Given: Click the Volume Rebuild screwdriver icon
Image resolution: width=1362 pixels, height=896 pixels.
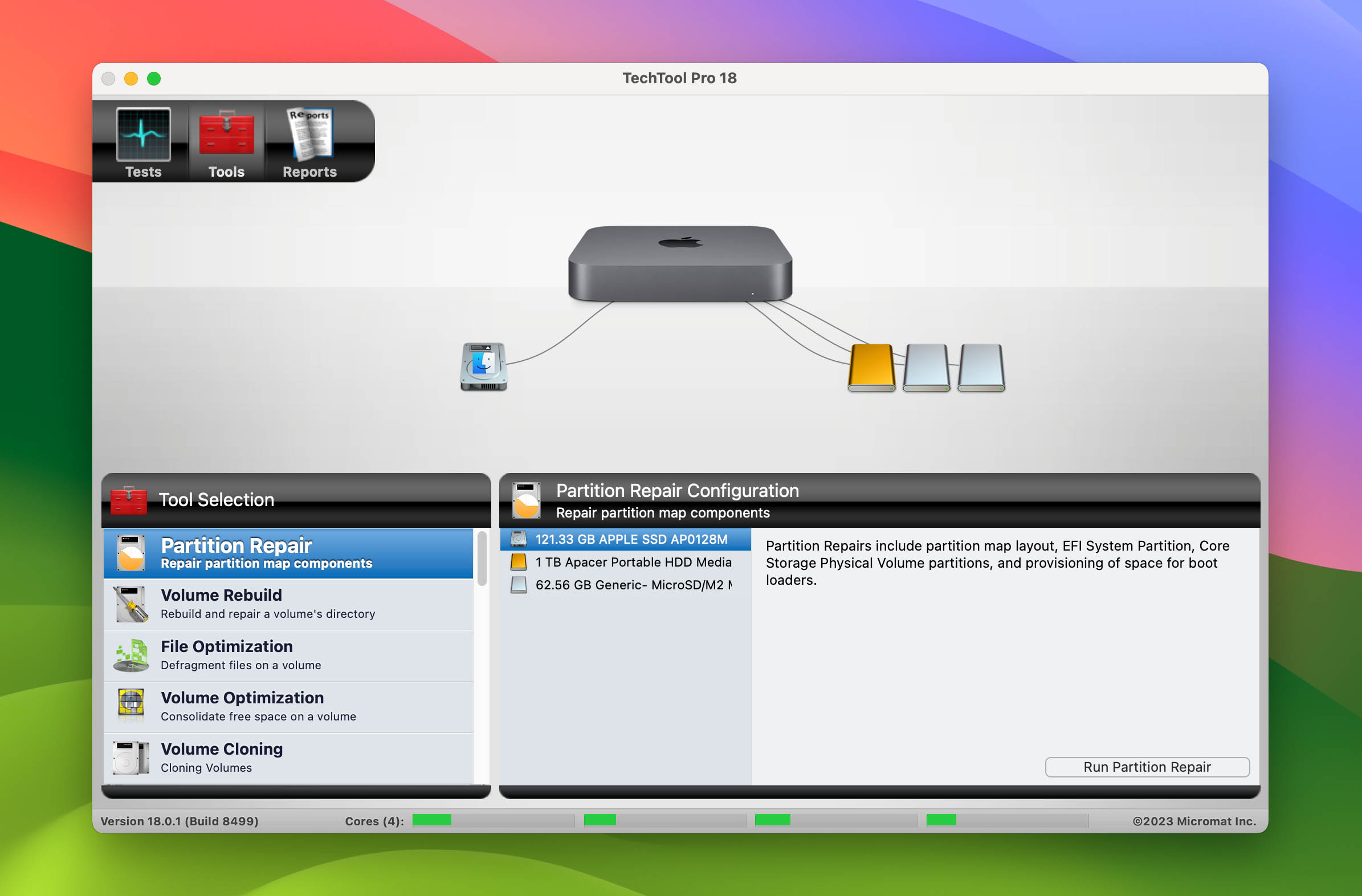Looking at the screenshot, I should coord(132,604).
